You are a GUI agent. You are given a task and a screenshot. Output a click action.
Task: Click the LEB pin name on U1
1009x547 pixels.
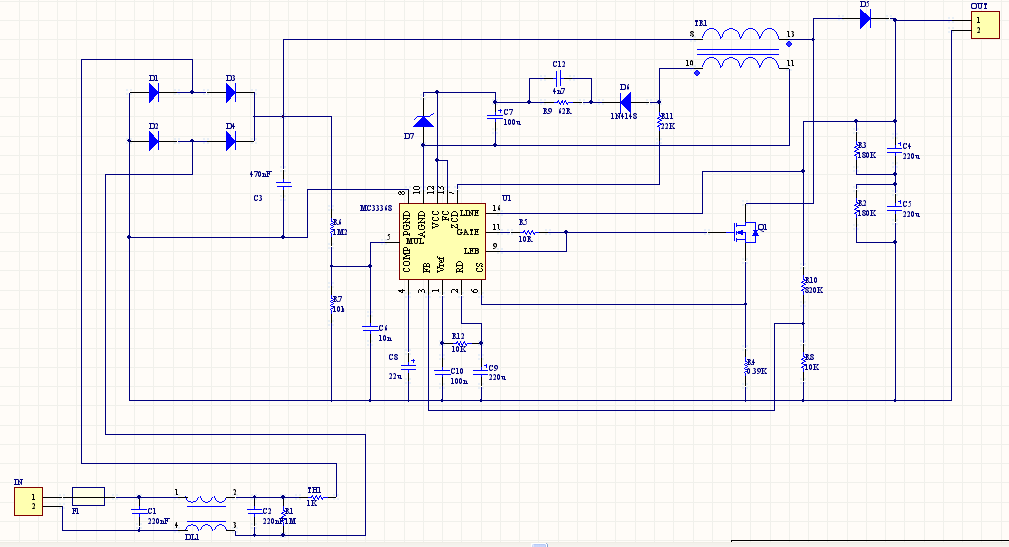[x=472, y=251]
